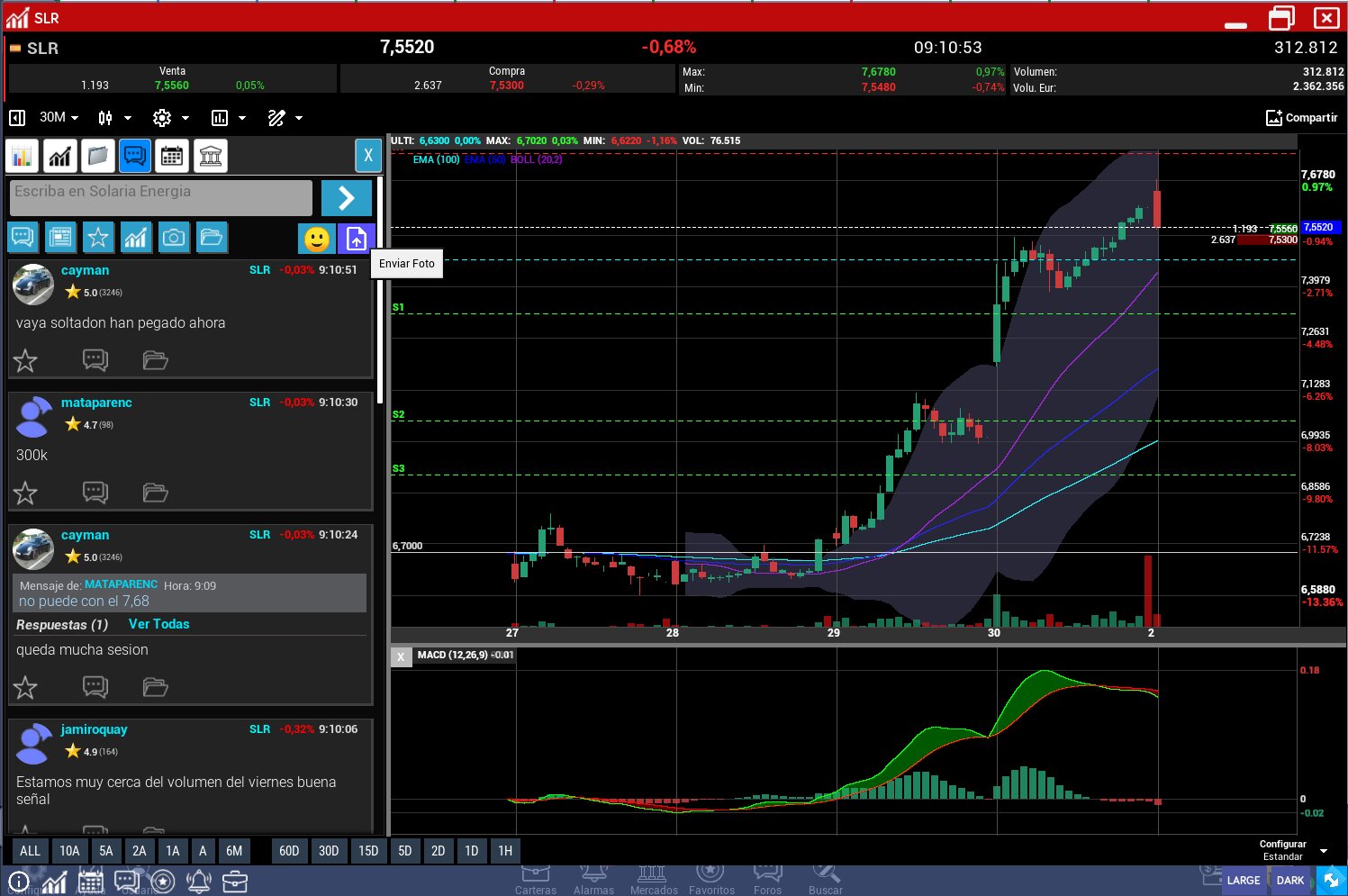1348x896 pixels.
Task: Click the Ver Todas link
Action: pyautogui.click(x=159, y=624)
